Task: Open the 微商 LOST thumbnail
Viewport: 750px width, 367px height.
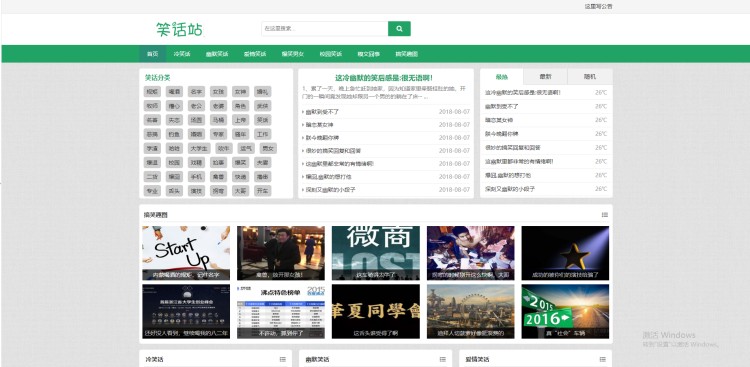Action: coord(375,253)
